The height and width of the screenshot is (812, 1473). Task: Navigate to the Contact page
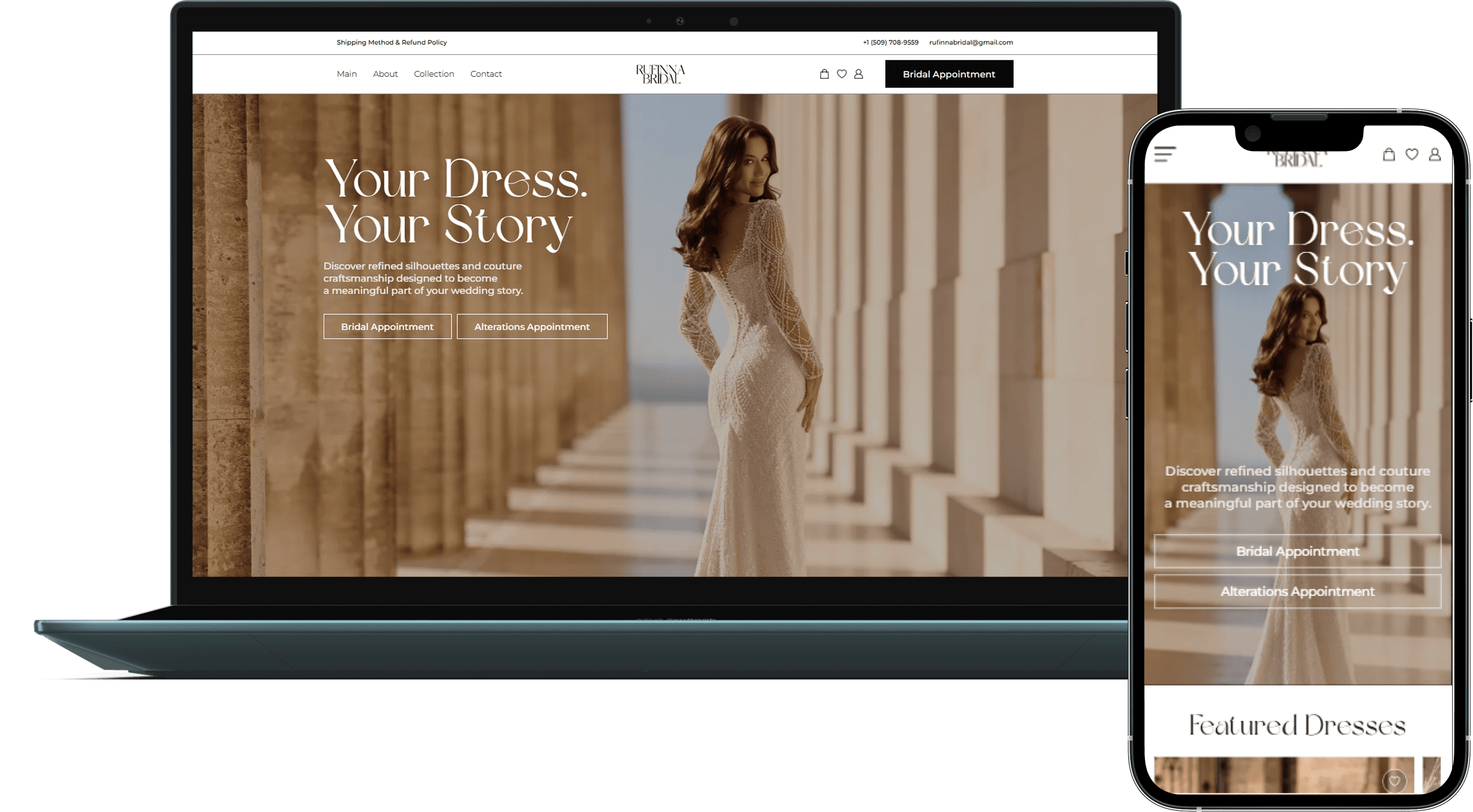tap(486, 74)
